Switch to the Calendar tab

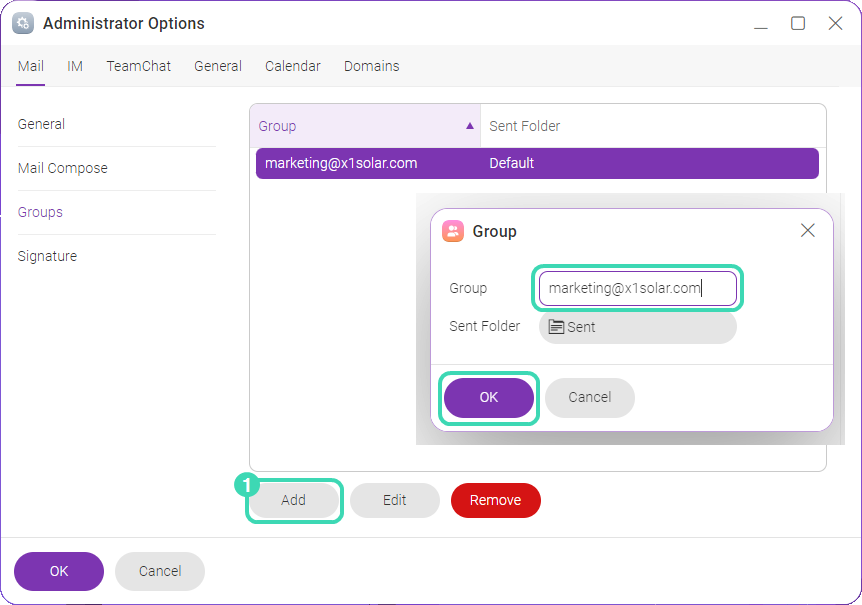click(x=292, y=66)
